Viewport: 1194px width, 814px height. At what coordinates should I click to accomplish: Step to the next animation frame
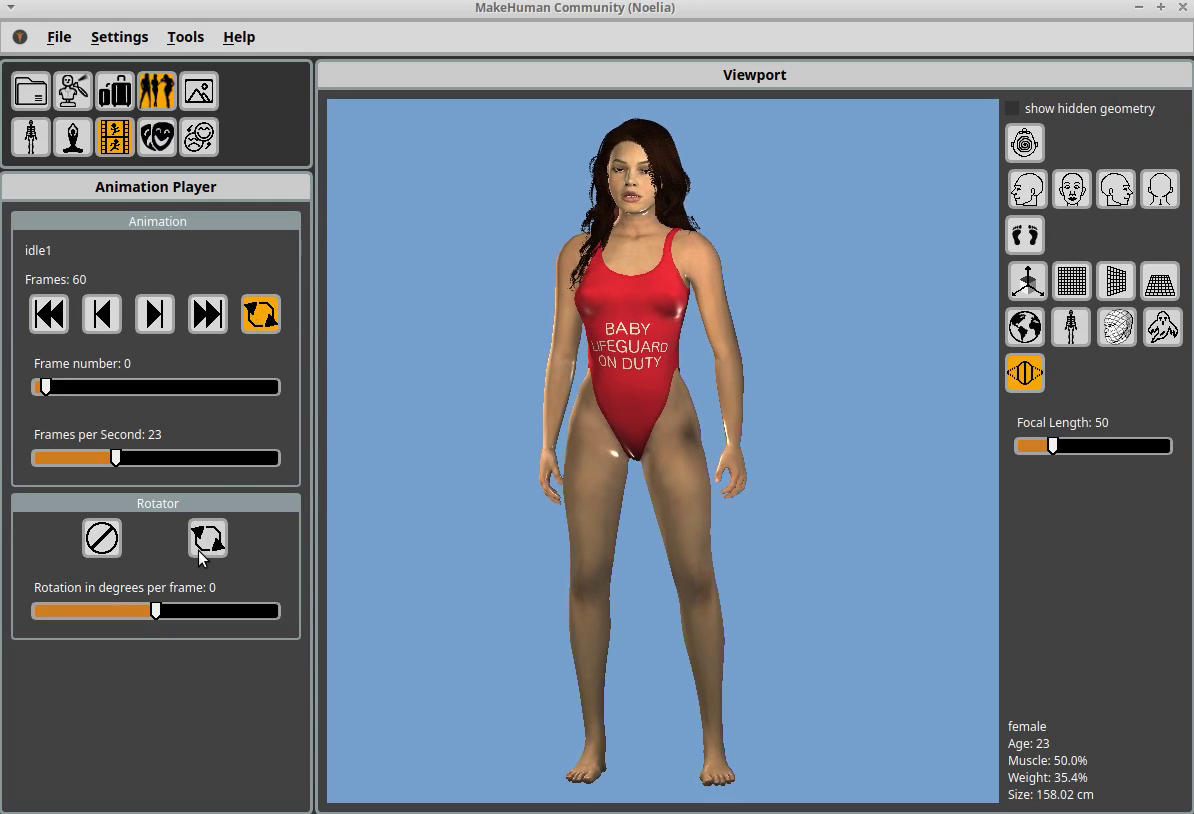click(155, 314)
